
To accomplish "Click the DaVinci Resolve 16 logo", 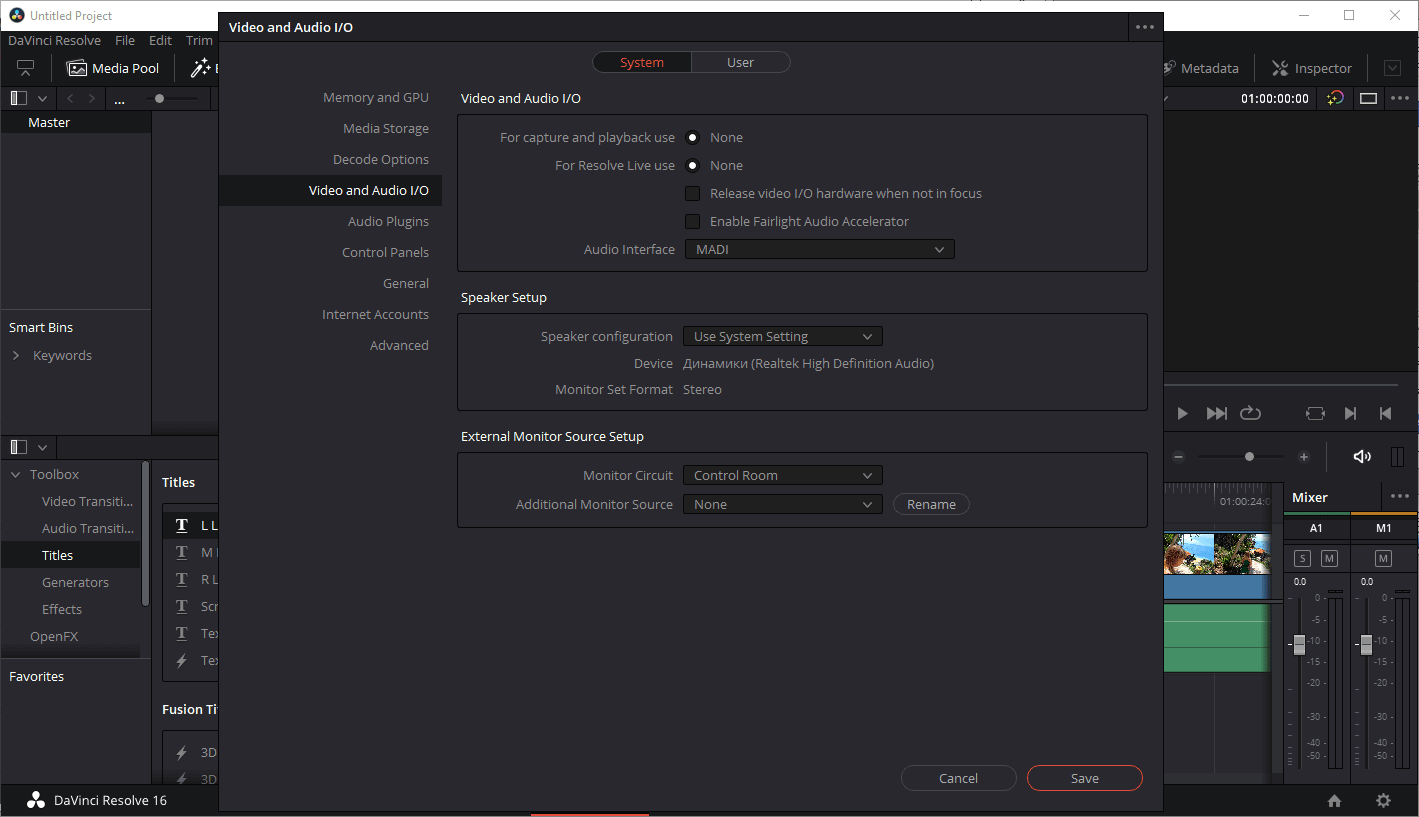I will (x=36, y=800).
